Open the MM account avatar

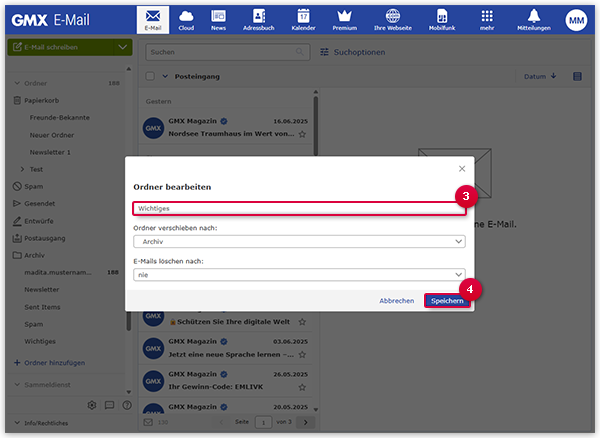(576, 20)
